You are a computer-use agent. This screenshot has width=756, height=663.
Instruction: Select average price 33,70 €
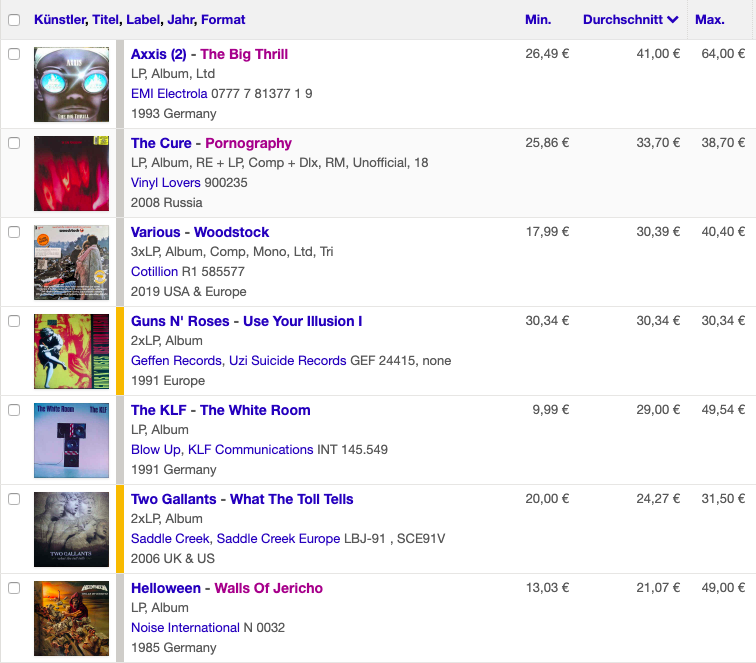tap(658, 143)
